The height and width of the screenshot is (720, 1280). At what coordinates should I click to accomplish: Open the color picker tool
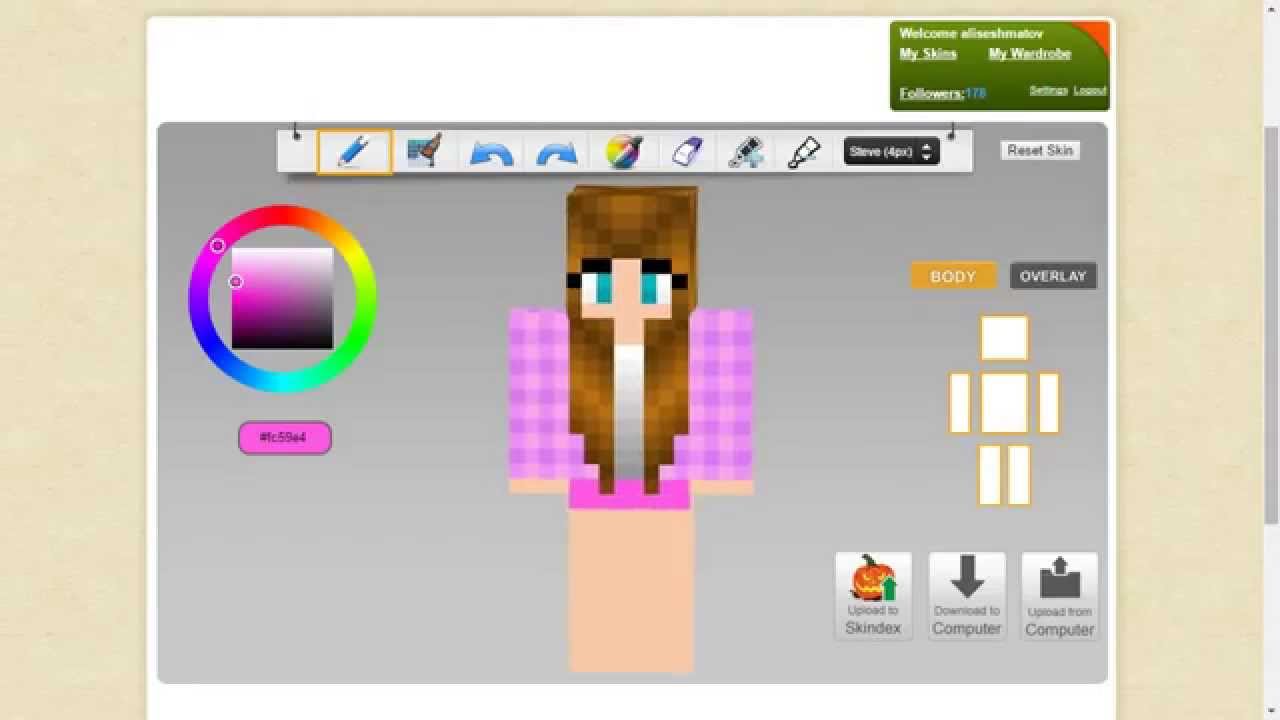(x=624, y=152)
